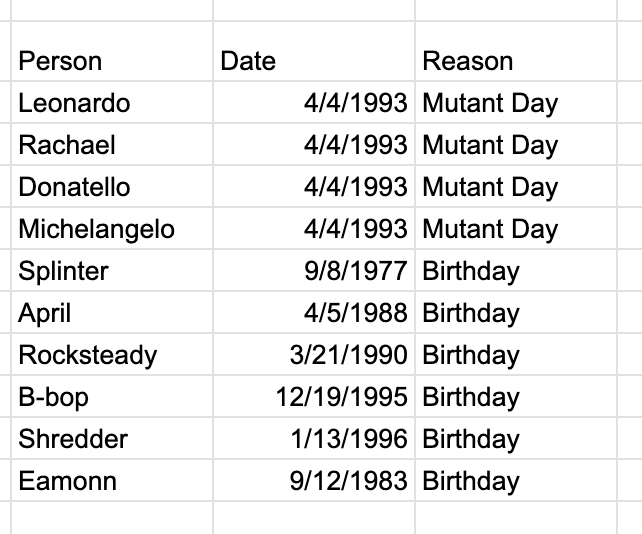
Task: Select the 12/19/1995 date cell
Action: point(314,396)
